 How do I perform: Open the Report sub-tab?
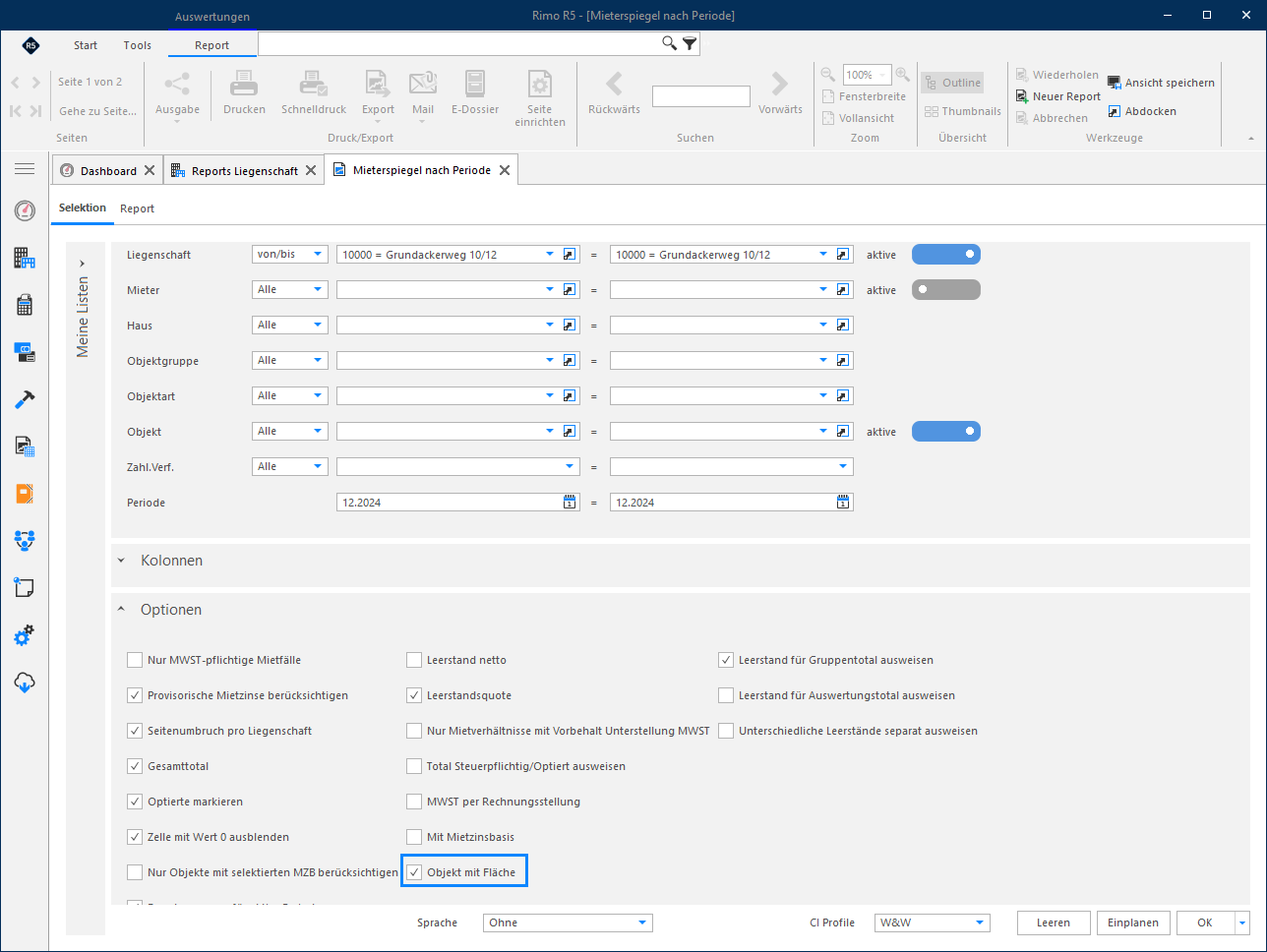click(x=138, y=208)
